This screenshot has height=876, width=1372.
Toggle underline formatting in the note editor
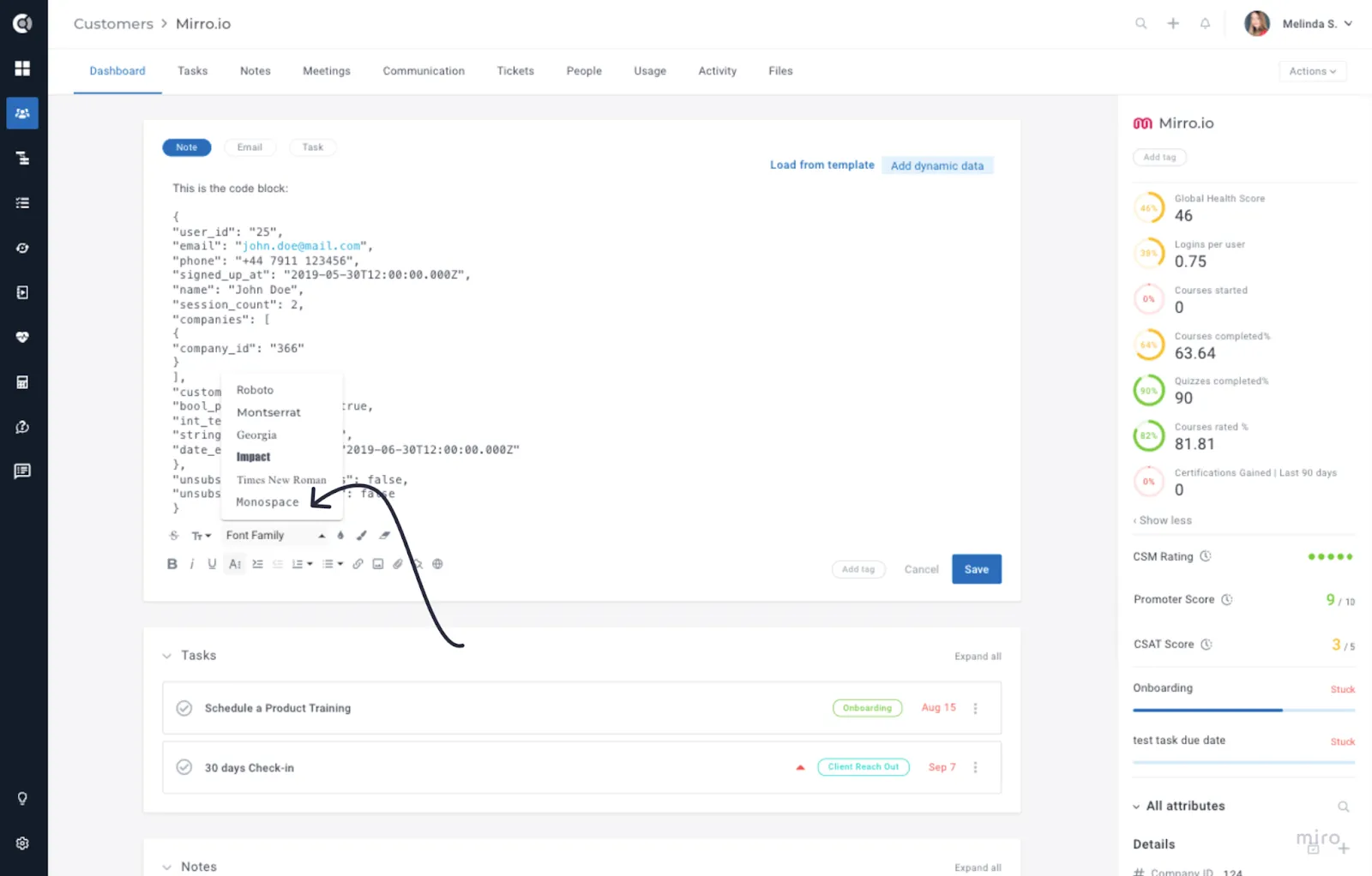(x=212, y=564)
